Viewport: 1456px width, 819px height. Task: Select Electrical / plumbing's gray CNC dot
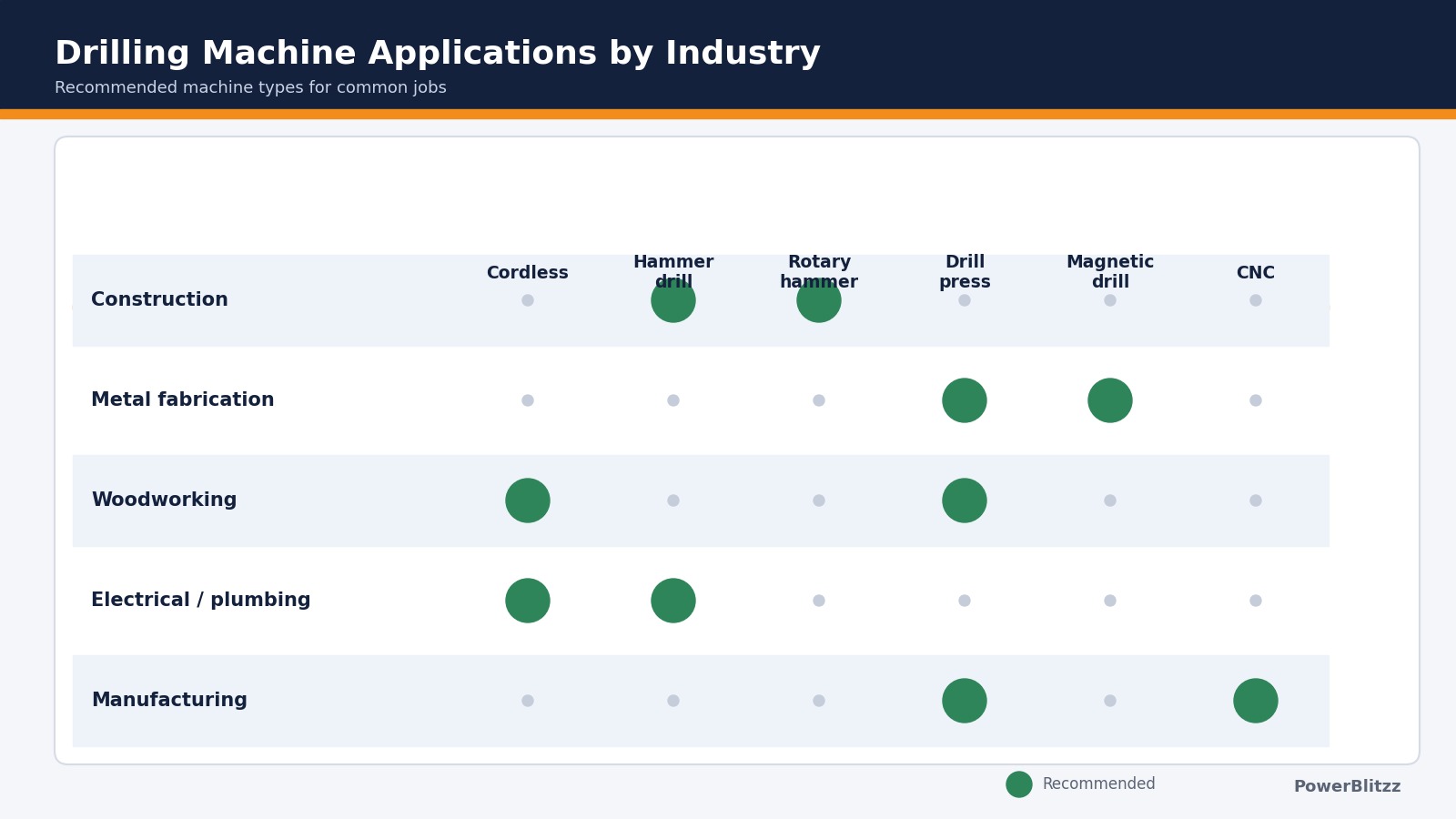(1256, 601)
